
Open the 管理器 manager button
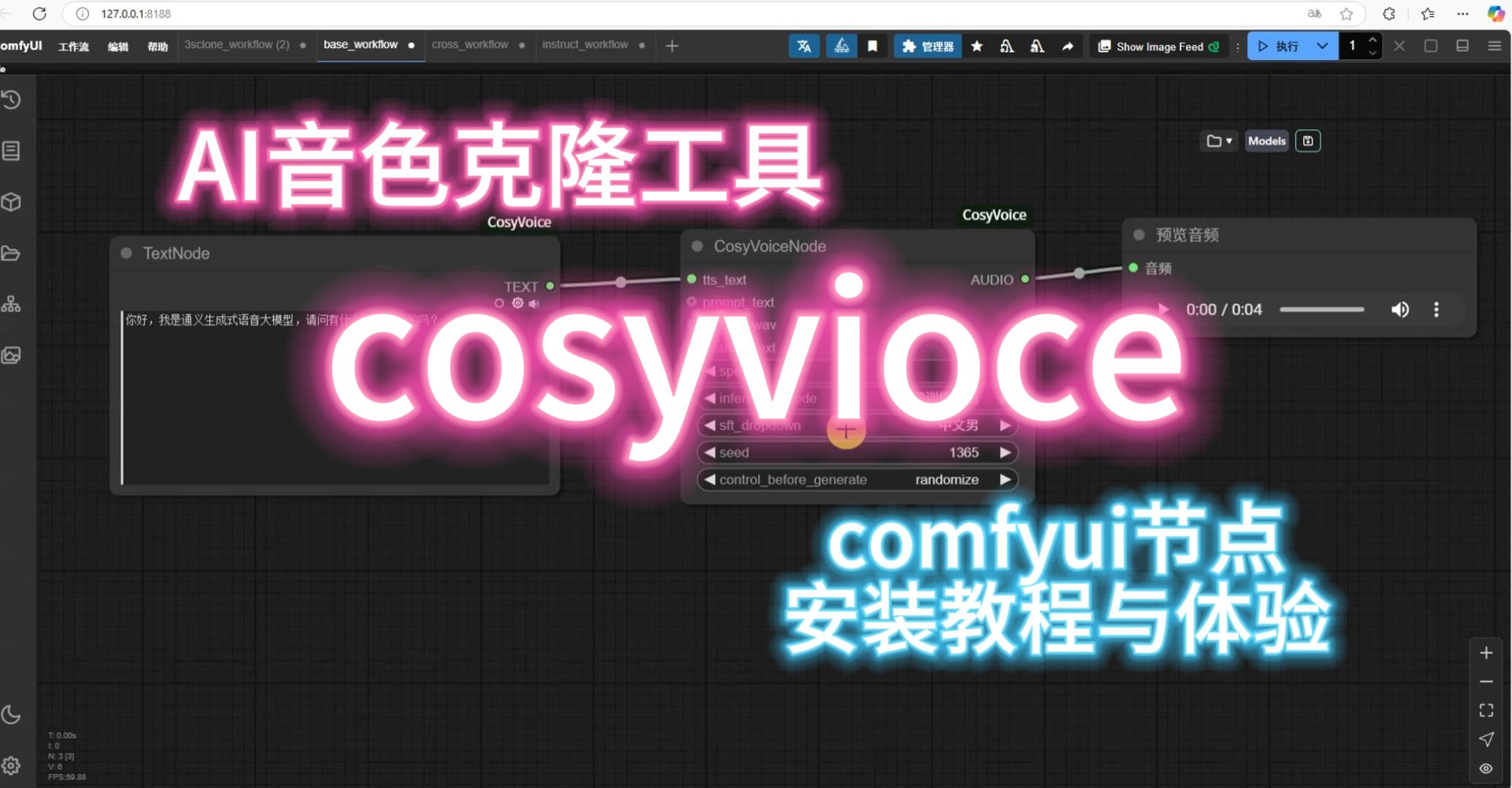pos(927,46)
